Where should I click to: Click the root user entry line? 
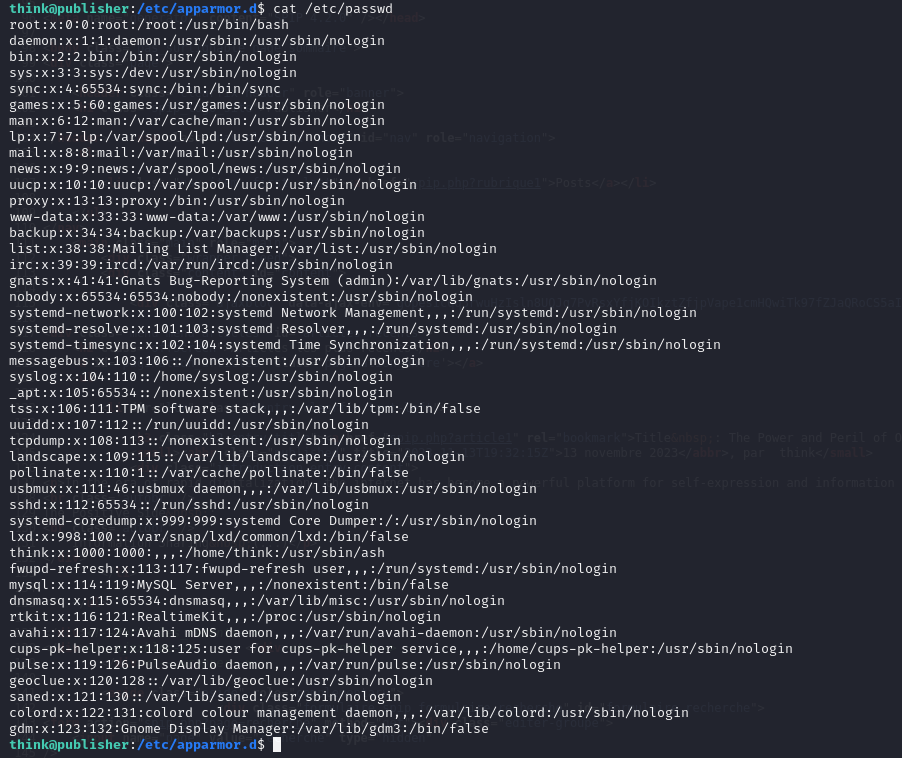click(149, 24)
